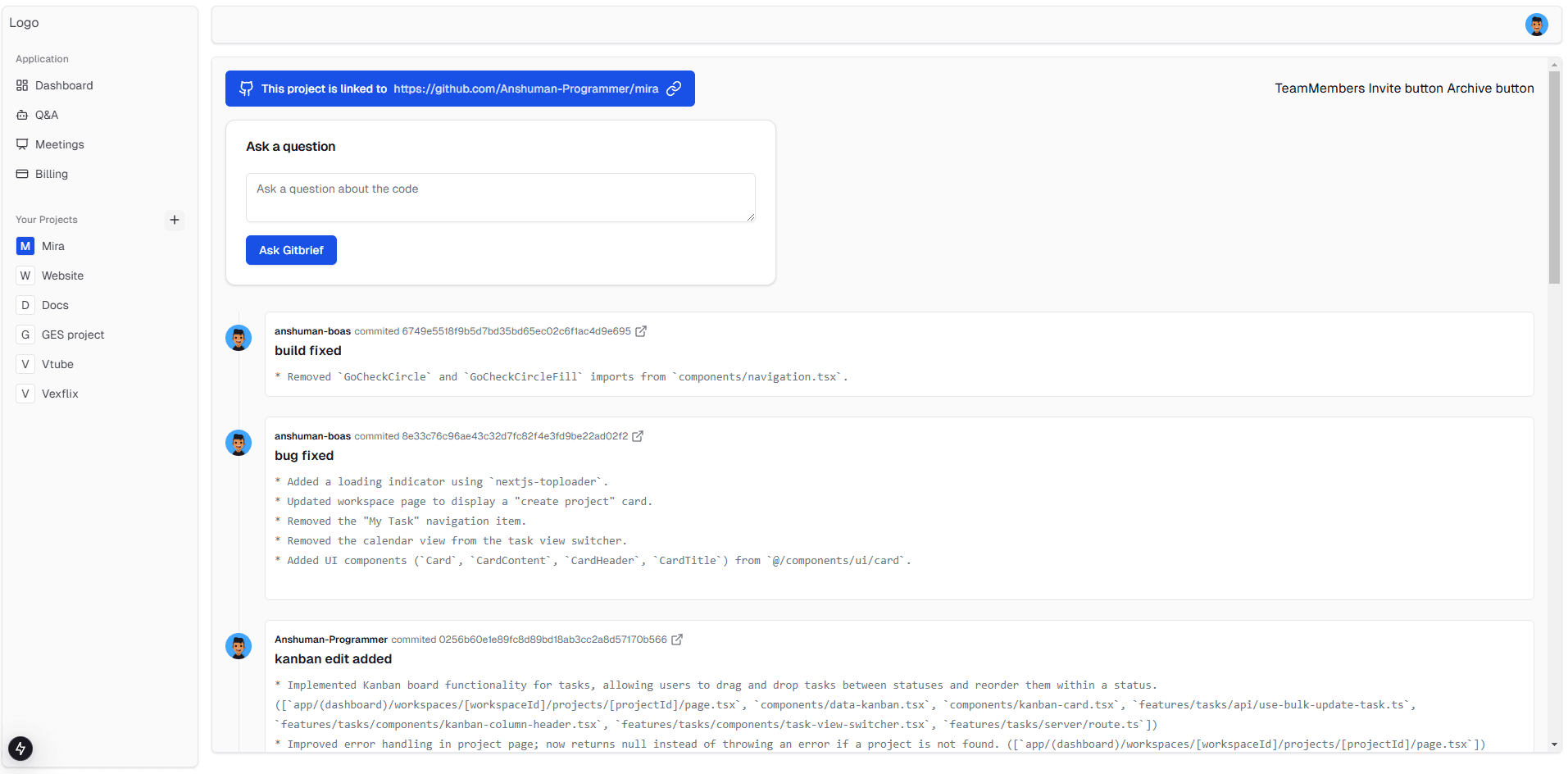Click the 'Your Projects' section label
The width and height of the screenshot is (1568, 774).
[x=47, y=220]
